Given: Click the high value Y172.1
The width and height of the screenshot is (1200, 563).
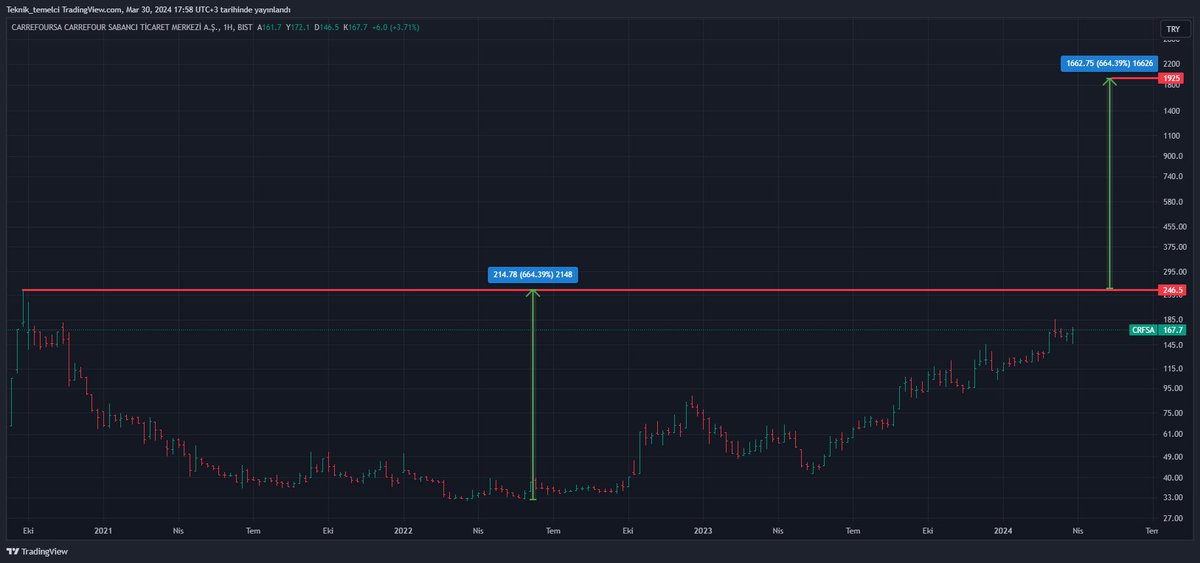Looking at the screenshot, I should click(298, 27).
